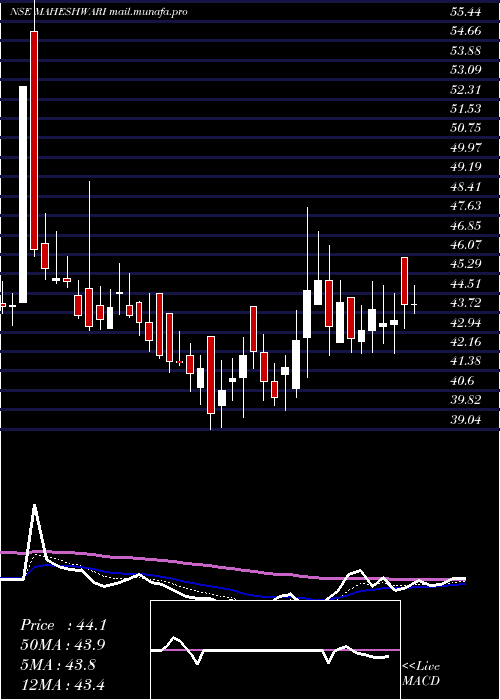This screenshot has height=700, width=500.
Task: Select the 46.07 price axis label
Action: pyautogui.click(x=466, y=245)
